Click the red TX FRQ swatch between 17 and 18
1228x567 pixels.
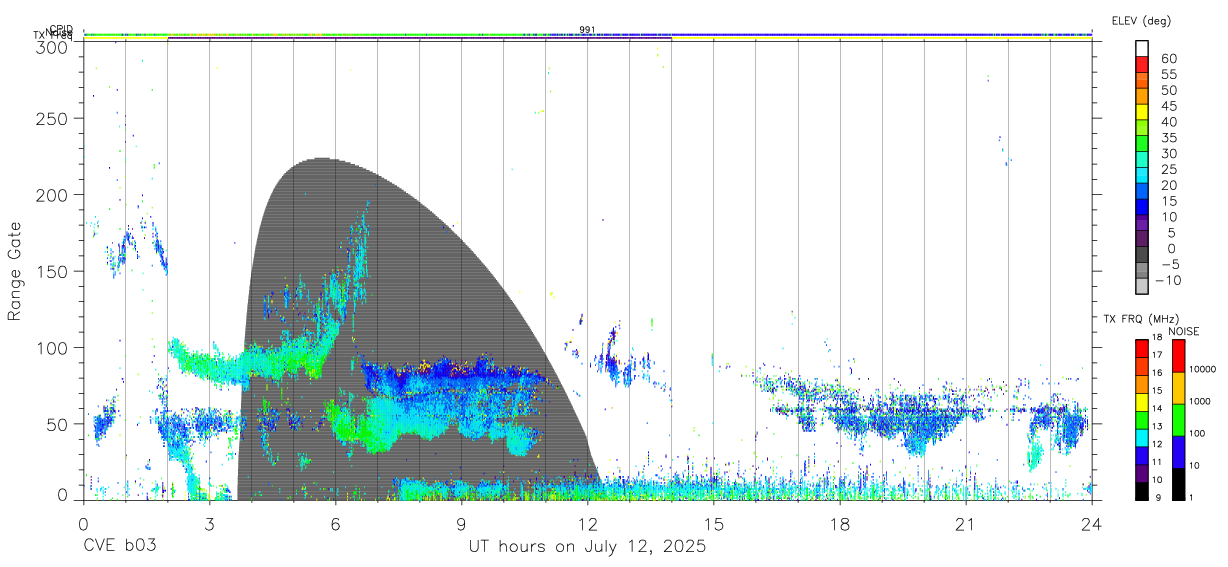coord(1142,349)
